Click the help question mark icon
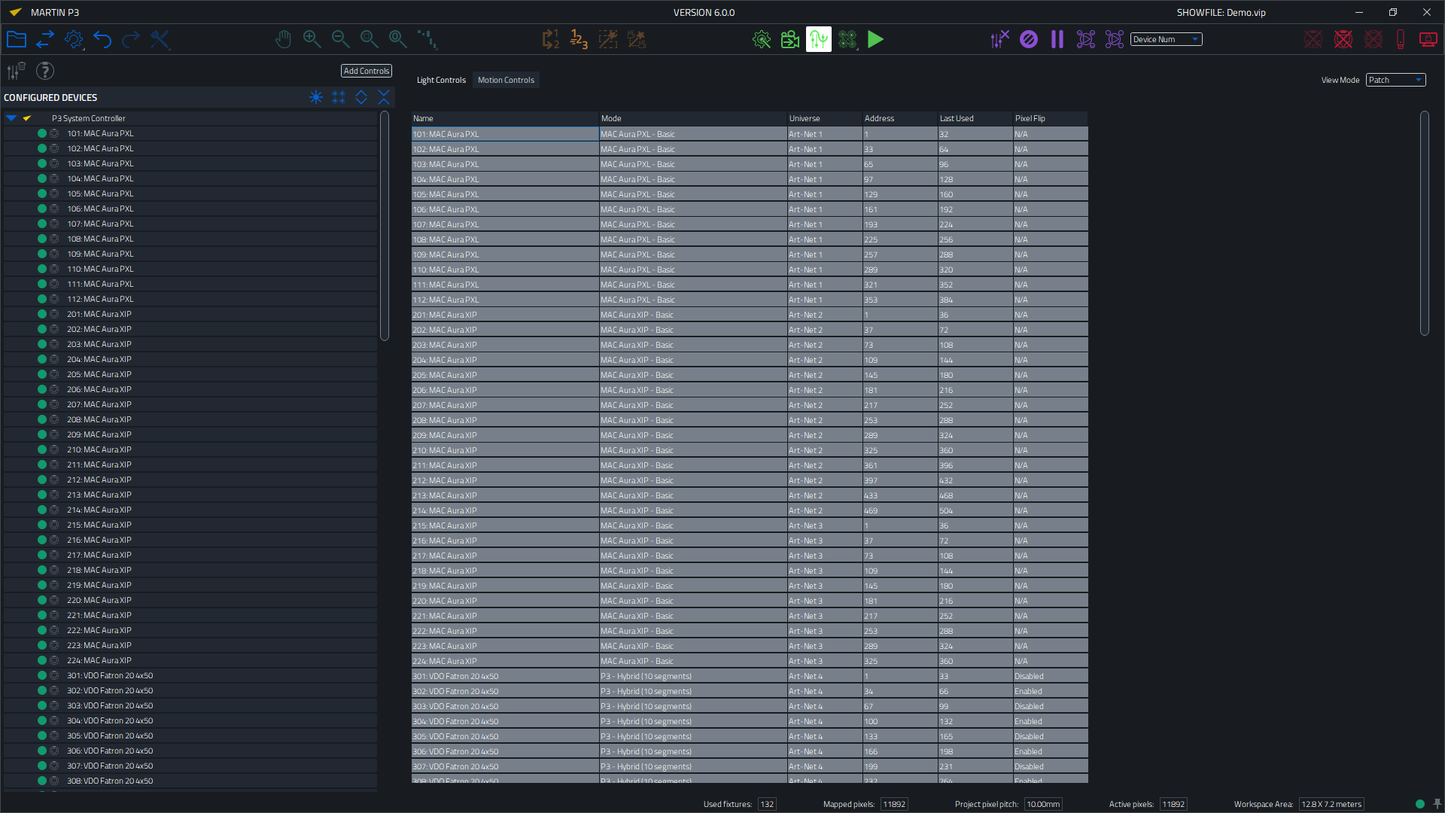Image resolution: width=1445 pixels, height=813 pixels. click(45, 71)
